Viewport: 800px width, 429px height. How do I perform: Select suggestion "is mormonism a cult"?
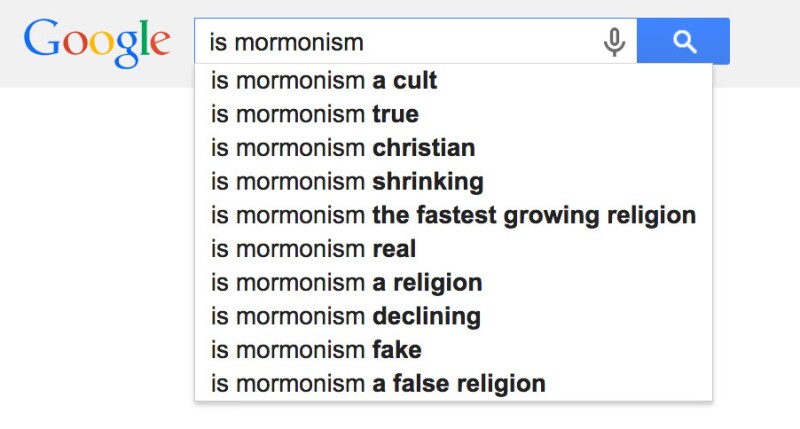[x=324, y=81]
